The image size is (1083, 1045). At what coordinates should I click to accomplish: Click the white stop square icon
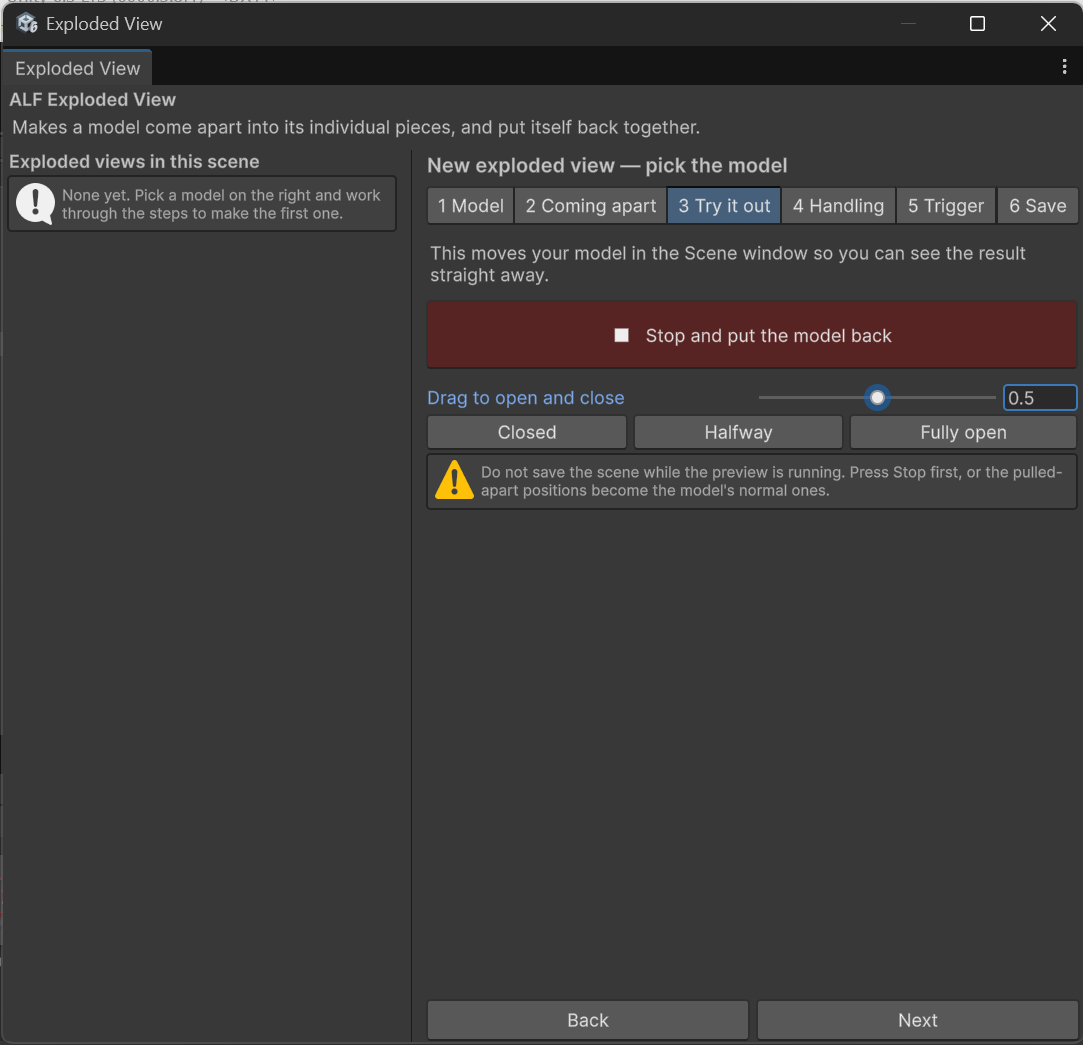(x=621, y=335)
